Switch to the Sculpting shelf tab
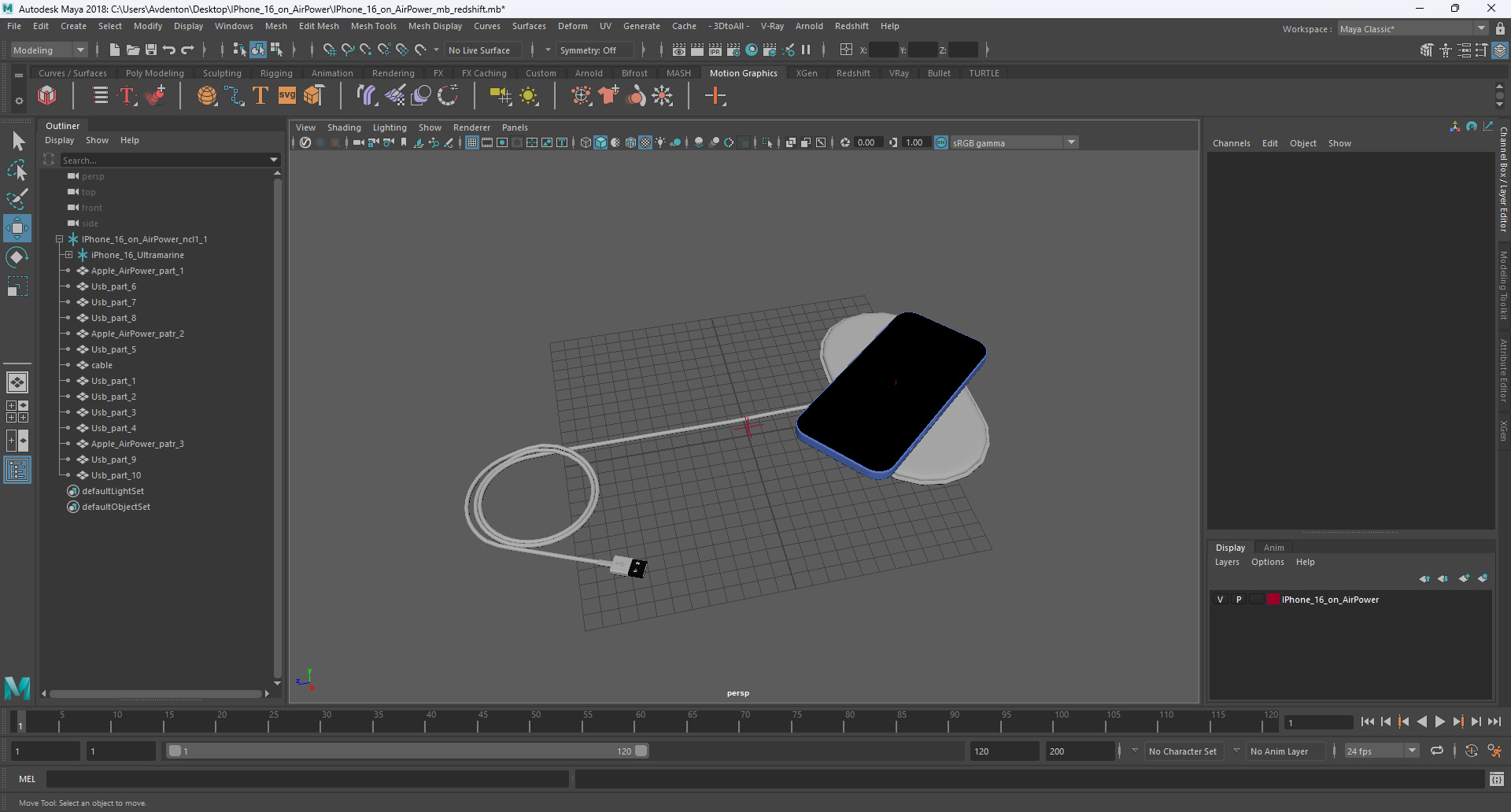Viewport: 1511px width, 812px height. [222, 73]
